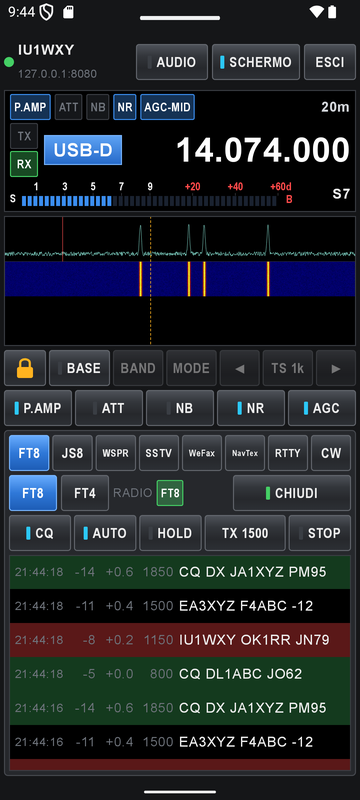Tap P.AMP indicator in display panel
This screenshot has height=800, width=360.
click(x=30, y=107)
